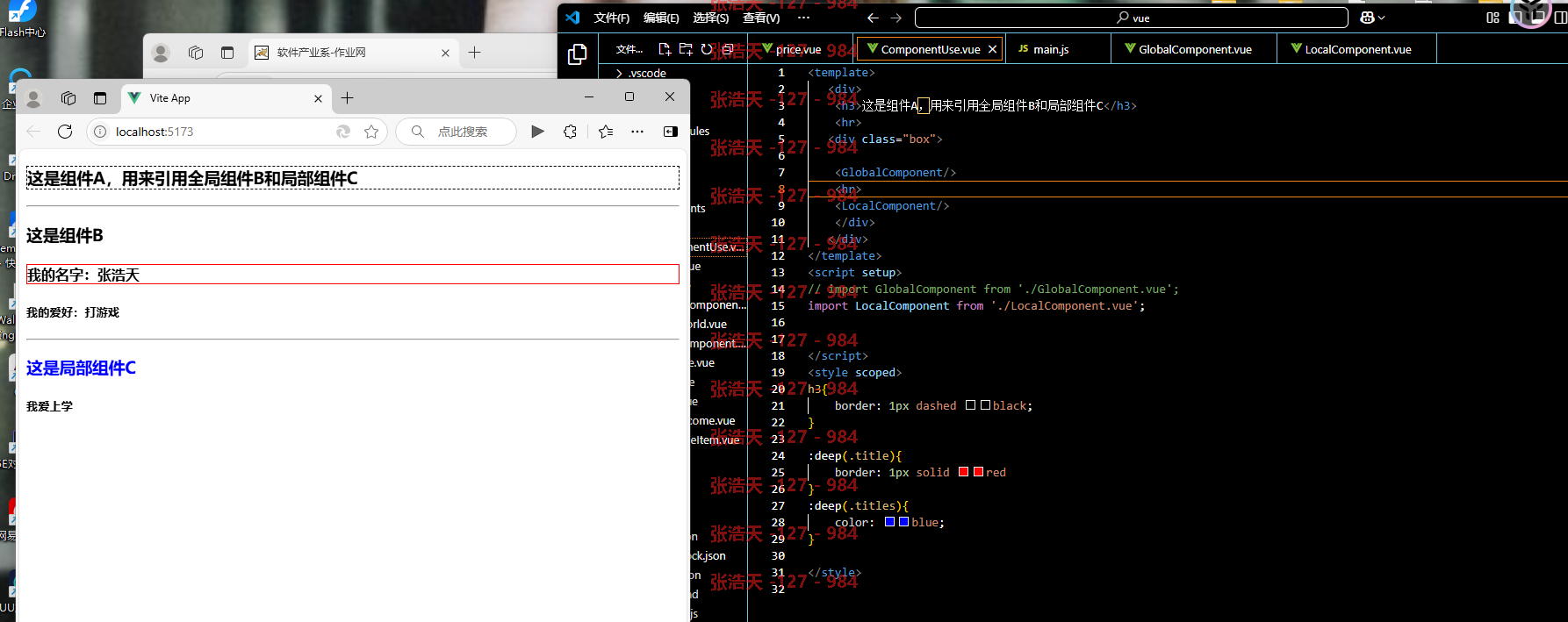The height and width of the screenshot is (622, 1568).
Task: Open the Extensions puzzle icon in browser
Action: coord(570,132)
